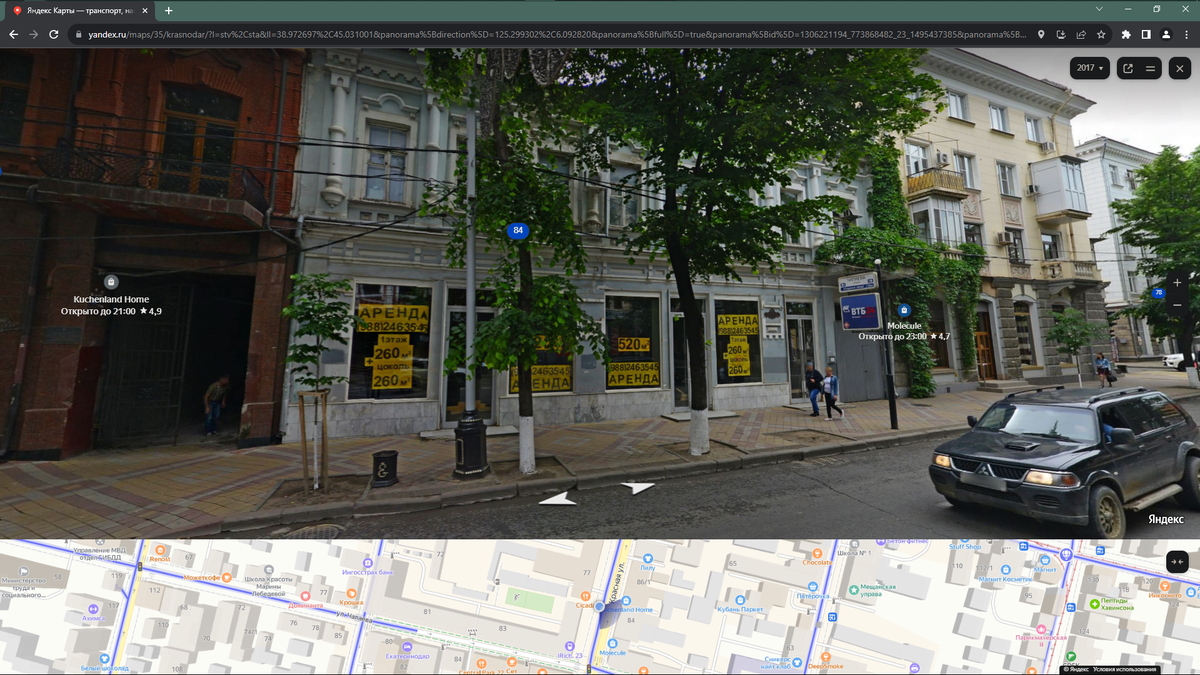This screenshot has width=1200, height=675.
Task: Close the Яндекс Карты tab
Action: tap(144, 10)
